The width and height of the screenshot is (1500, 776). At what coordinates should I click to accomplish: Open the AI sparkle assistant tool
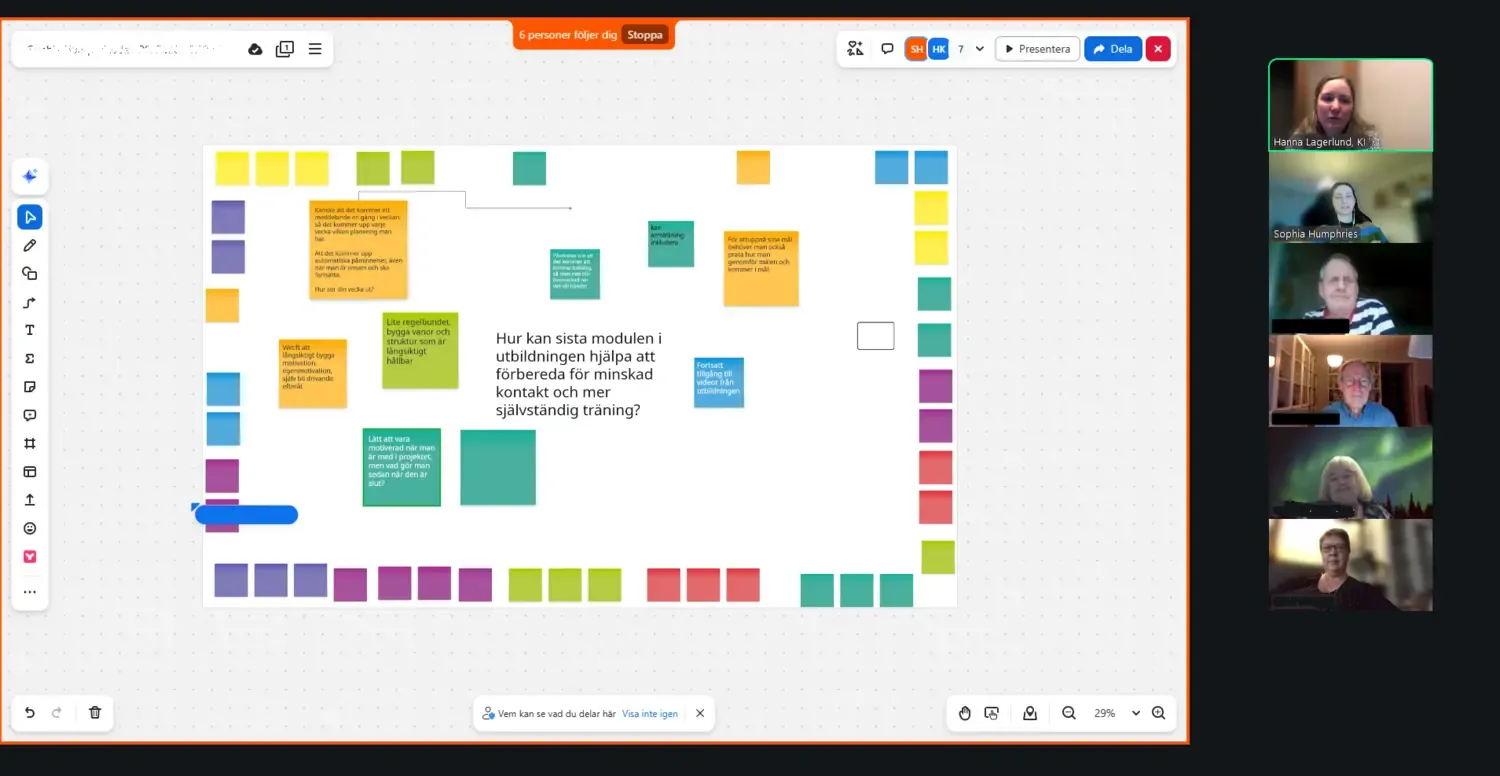(30, 177)
